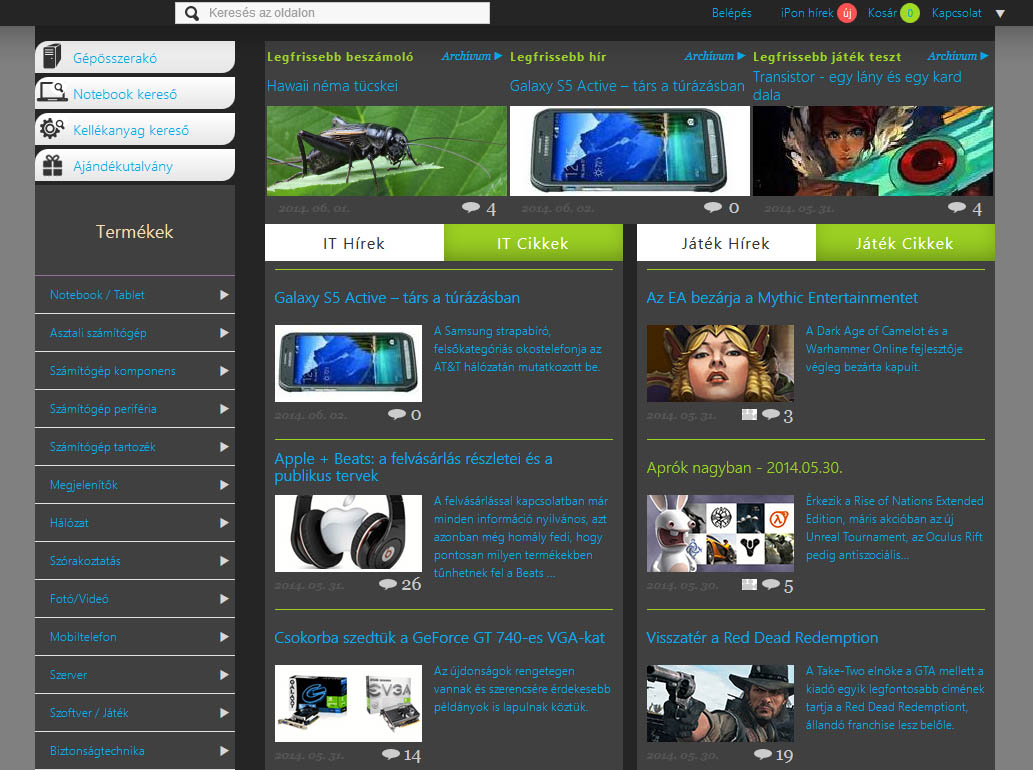
Task: Open the gallery icon on the Aprók nagyban article
Action: tap(748, 585)
